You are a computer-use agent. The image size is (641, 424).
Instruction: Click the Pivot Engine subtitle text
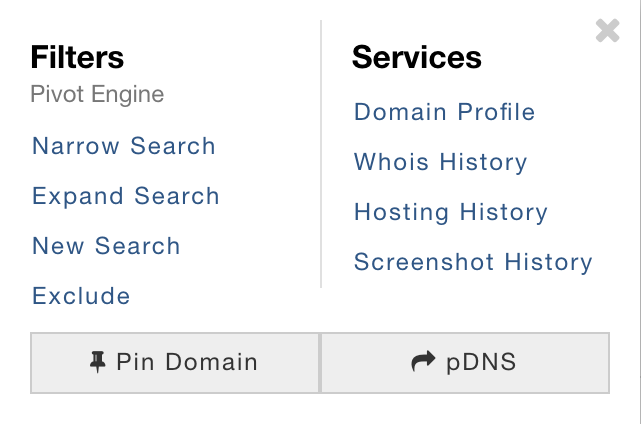point(97,94)
